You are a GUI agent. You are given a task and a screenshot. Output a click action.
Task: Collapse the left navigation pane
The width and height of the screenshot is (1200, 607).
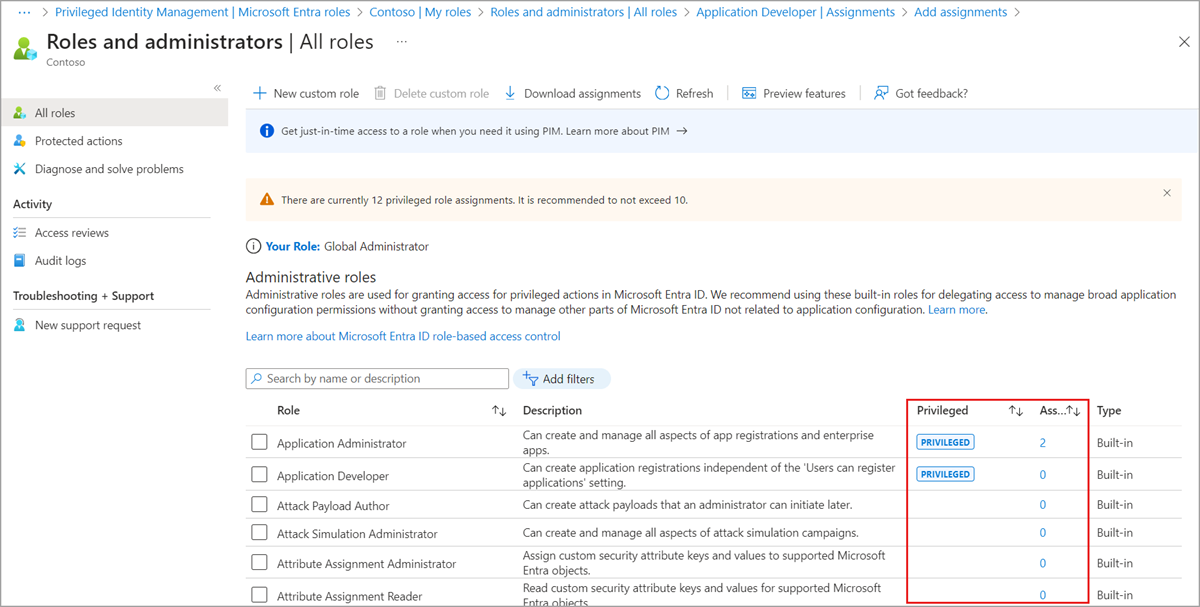coord(217,88)
